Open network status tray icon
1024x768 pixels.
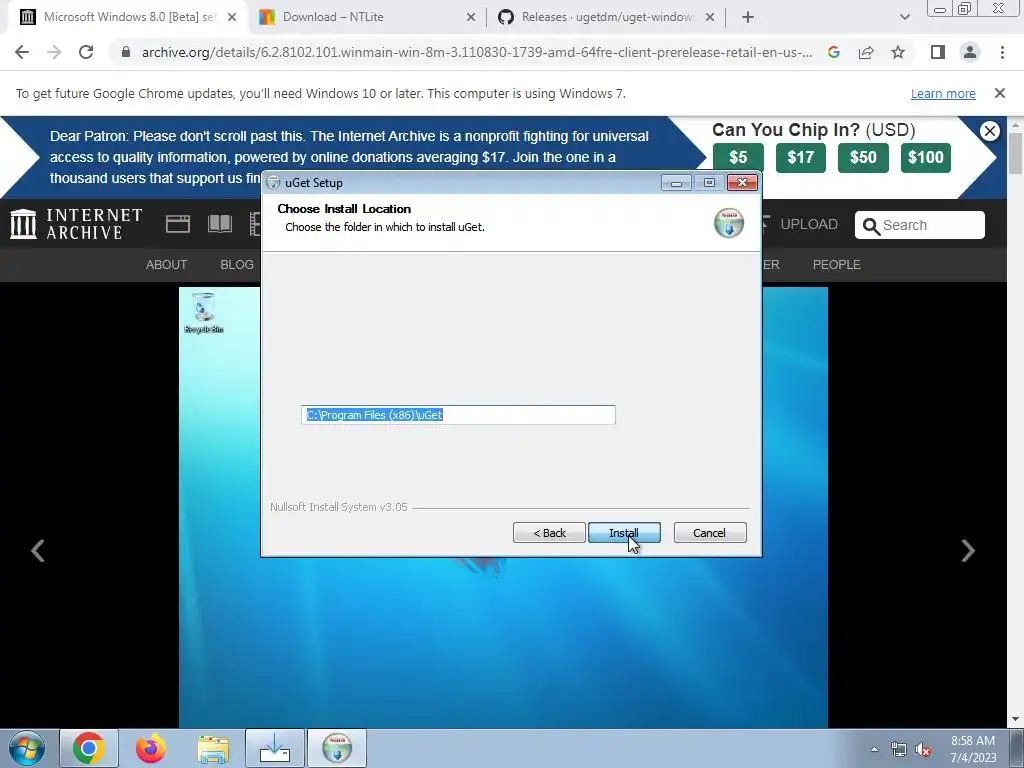coord(899,749)
